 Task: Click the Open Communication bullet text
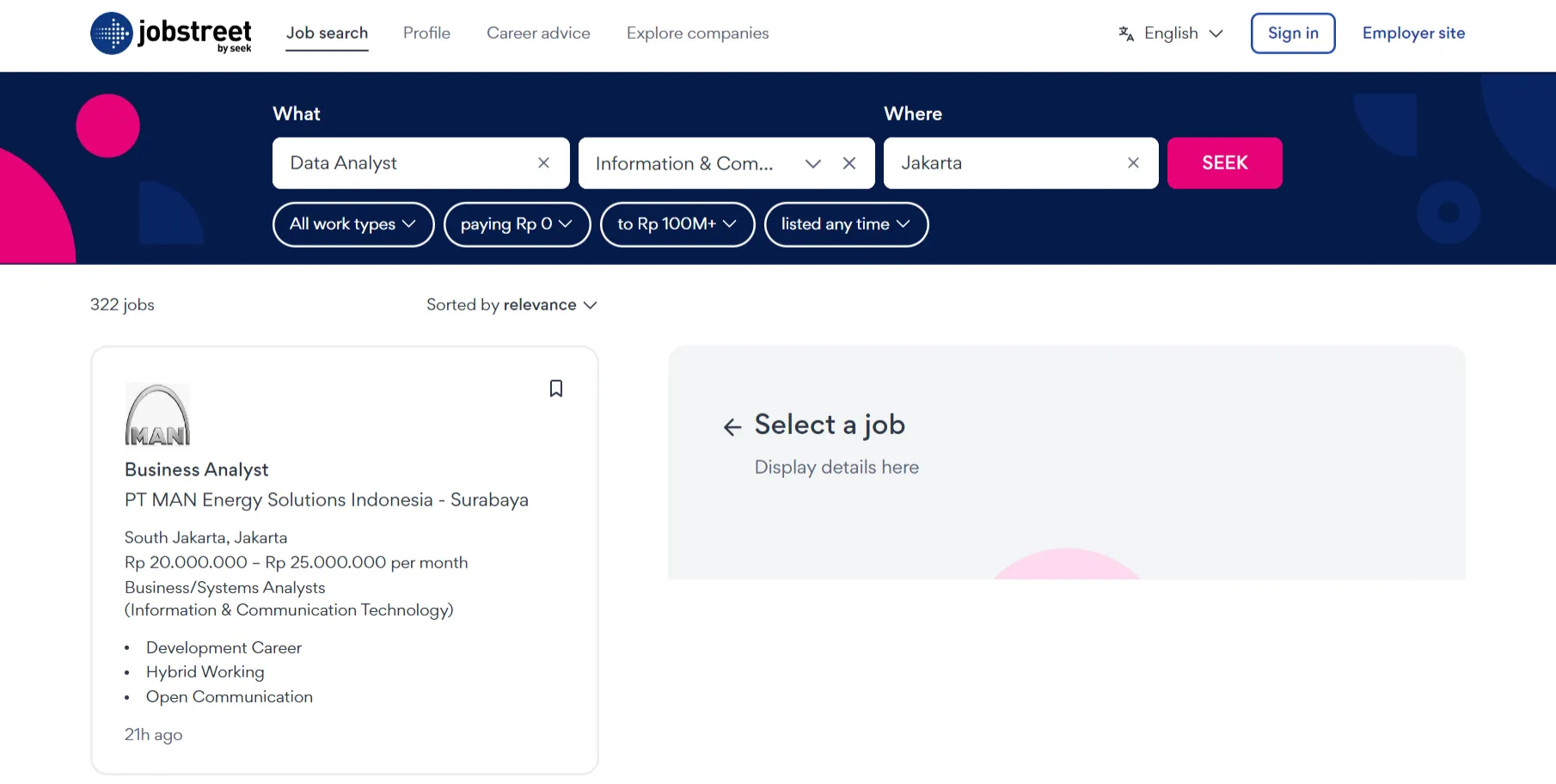tap(230, 697)
